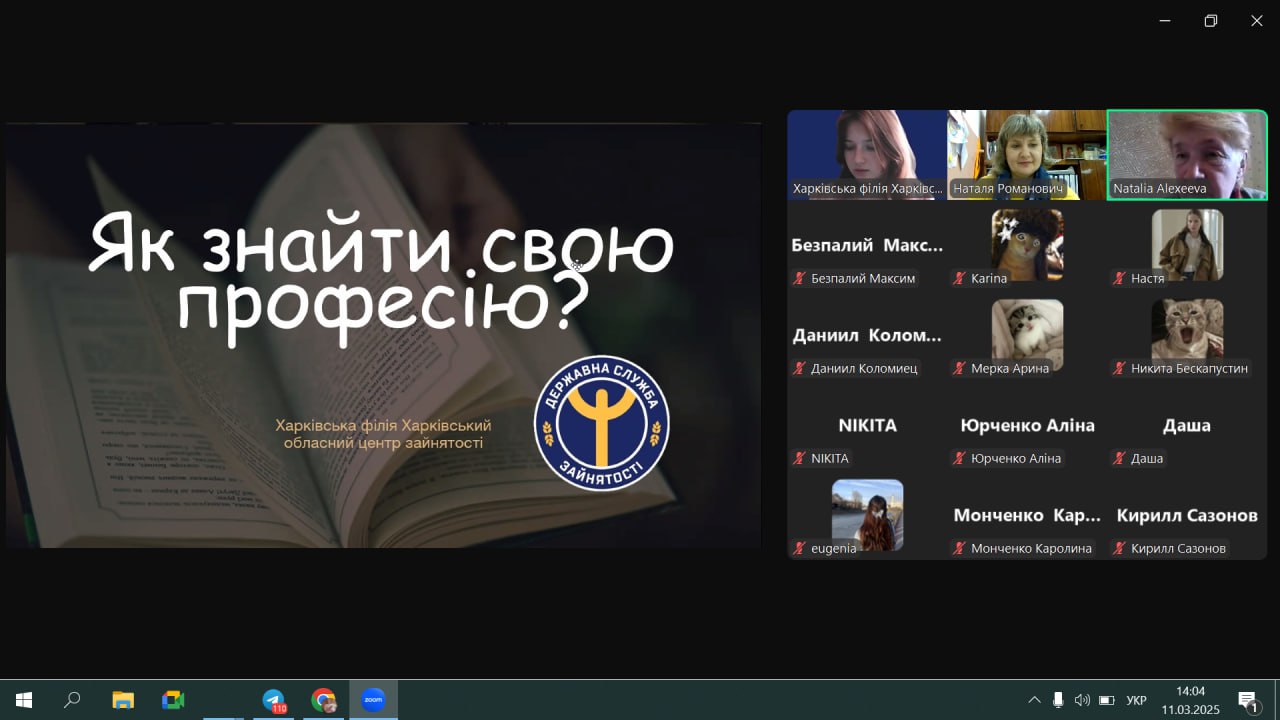Click the muted mic icon beside Даша
The width and height of the screenshot is (1280, 720).
pyautogui.click(x=1119, y=458)
